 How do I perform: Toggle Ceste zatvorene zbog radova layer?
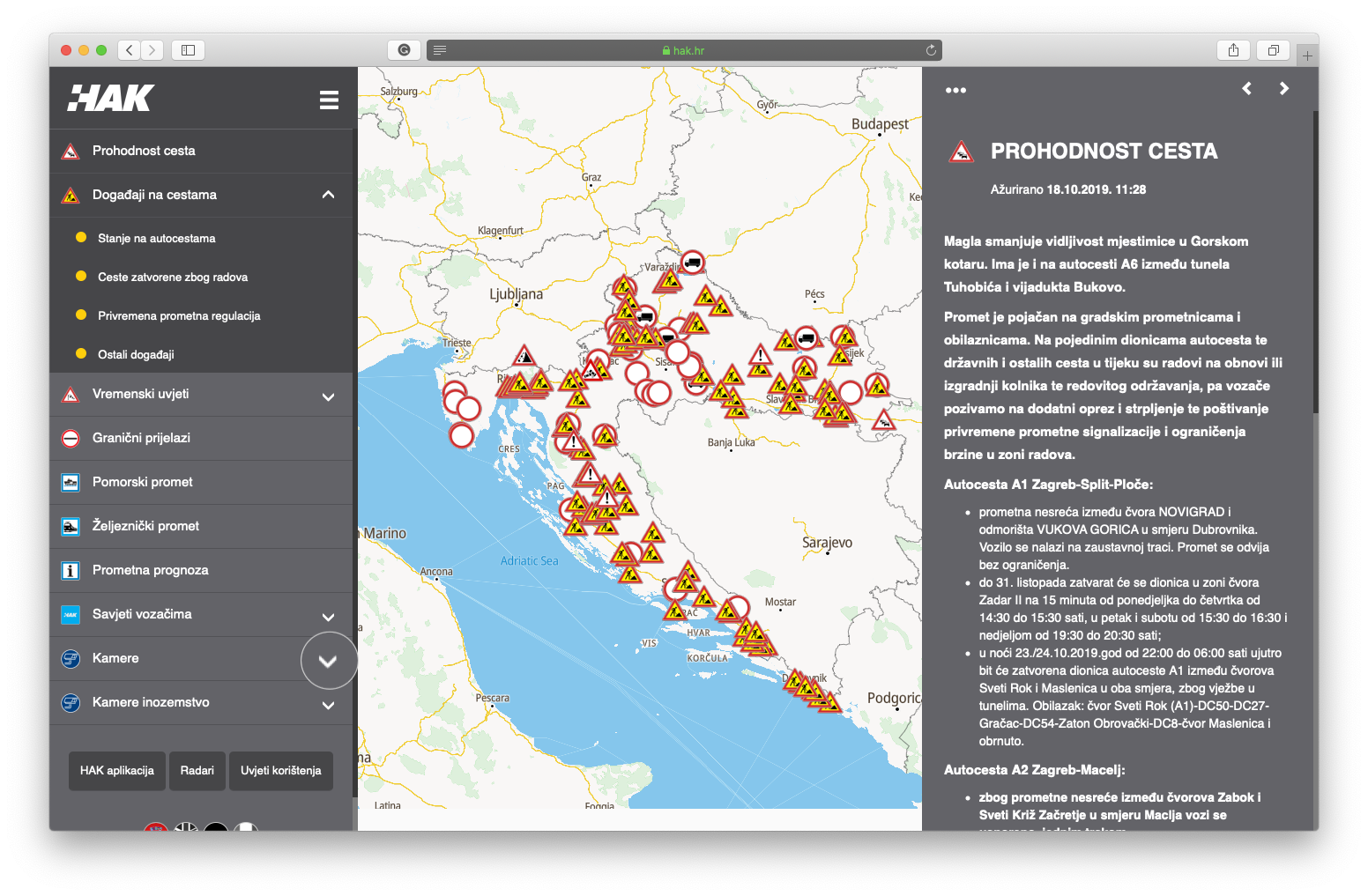[172, 277]
